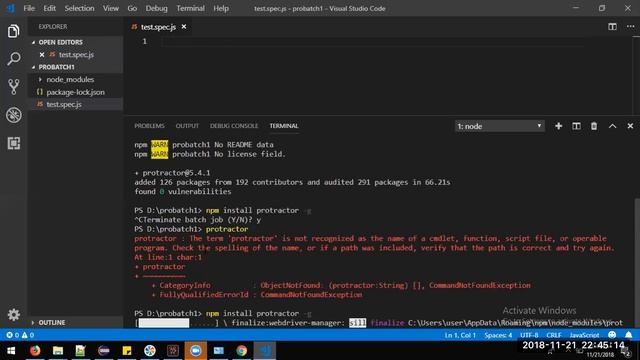Screen dimensions: 640x360
Task: Close the test.spec.js editor tab
Action: (184, 27)
